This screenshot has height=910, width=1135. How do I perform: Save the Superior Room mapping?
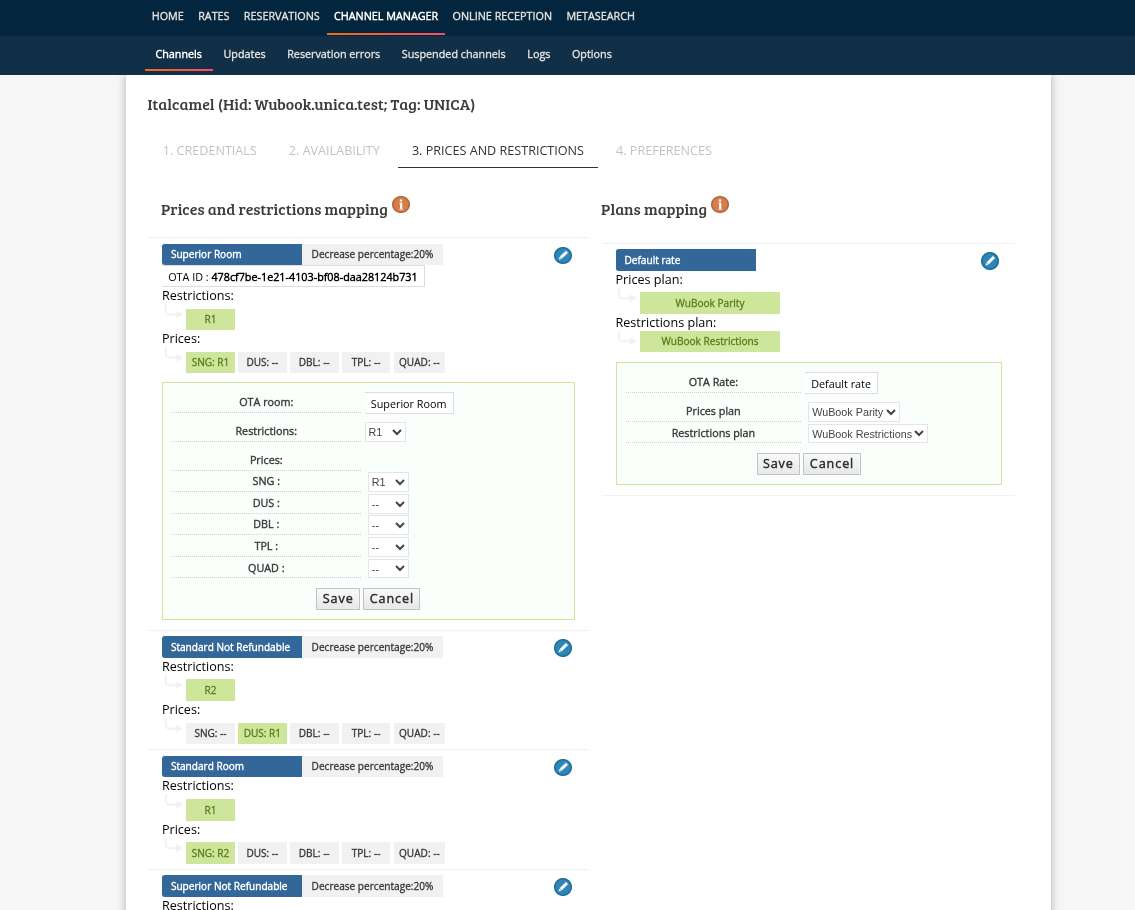(337, 599)
